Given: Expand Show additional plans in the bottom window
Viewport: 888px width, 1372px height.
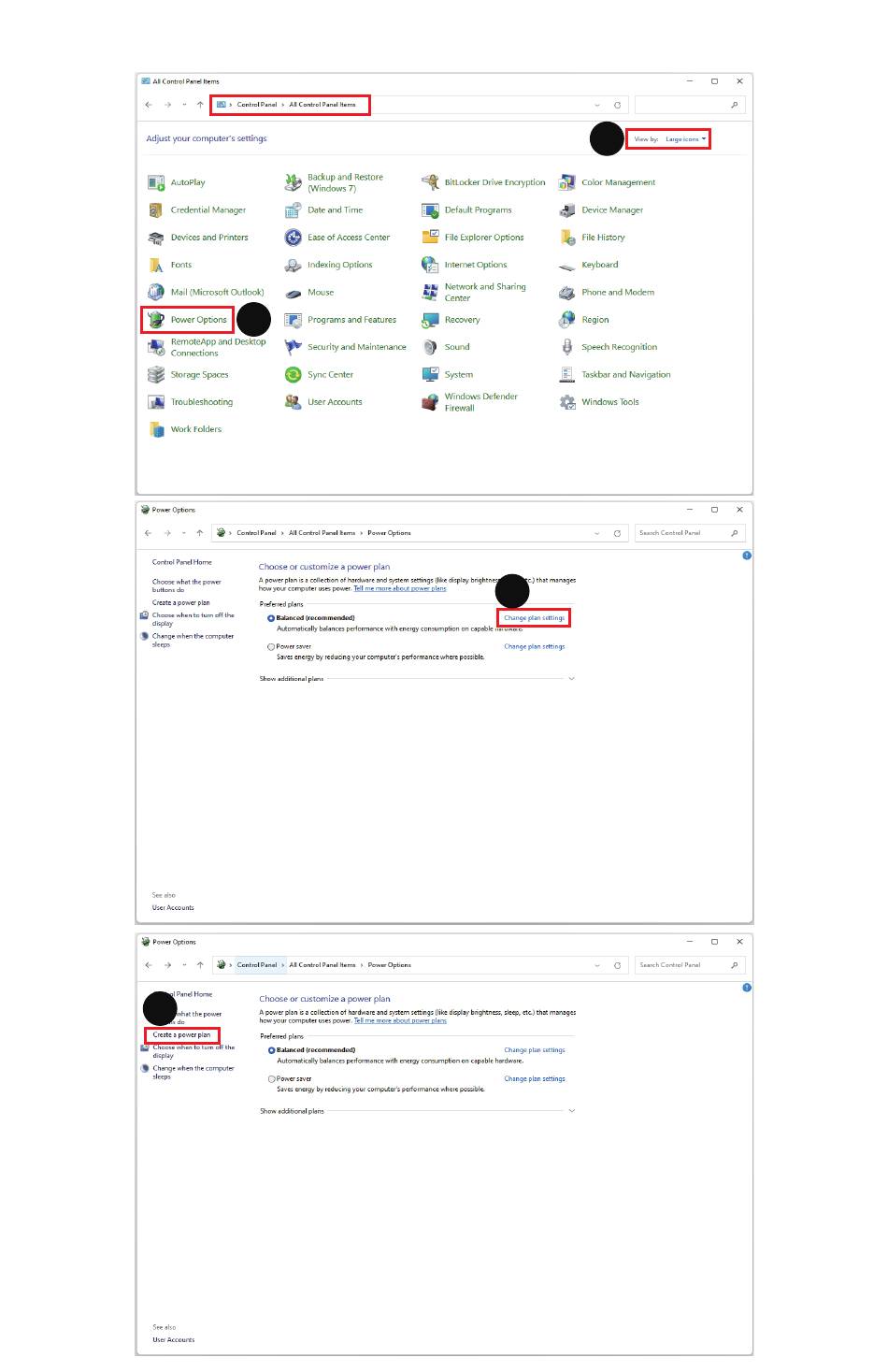Looking at the screenshot, I should pyautogui.click(x=571, y=1111).
